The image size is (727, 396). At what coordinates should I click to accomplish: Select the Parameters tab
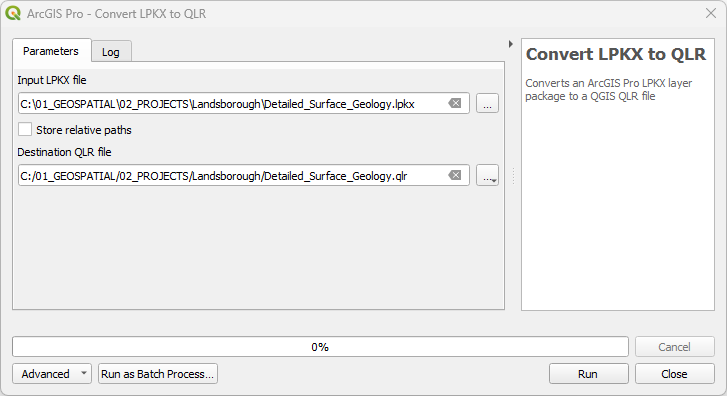51,51
